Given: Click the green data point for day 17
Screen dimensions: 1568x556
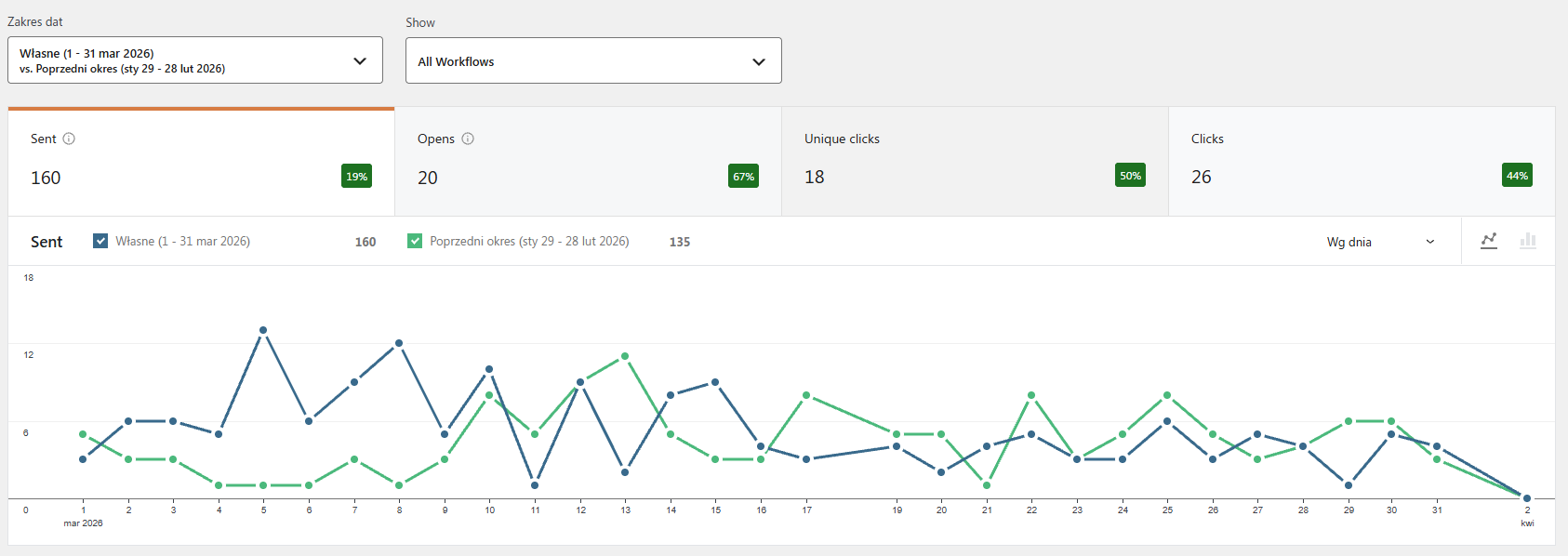Looking at the screenshot, I should [x=806, y=395].
